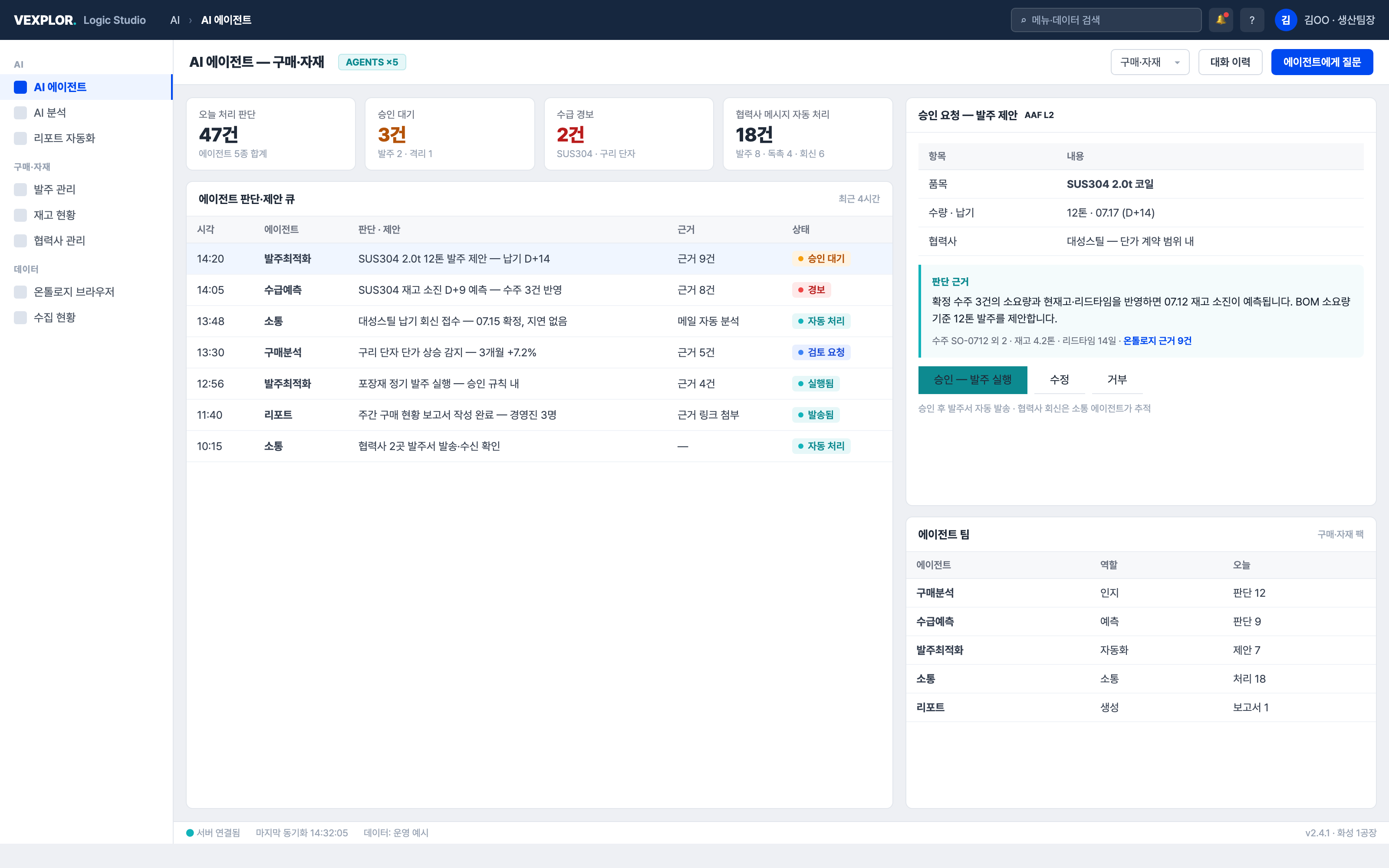Screen dimensions: 1389x868
Task: Click the 협력사 메시지 자동 처리 18건 card
Action: (x=807, y=134)
